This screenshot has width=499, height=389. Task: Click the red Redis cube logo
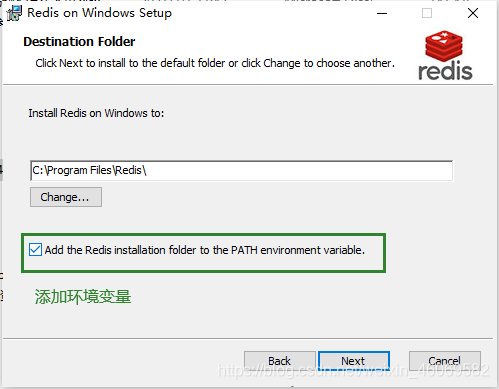pos(444,46)
